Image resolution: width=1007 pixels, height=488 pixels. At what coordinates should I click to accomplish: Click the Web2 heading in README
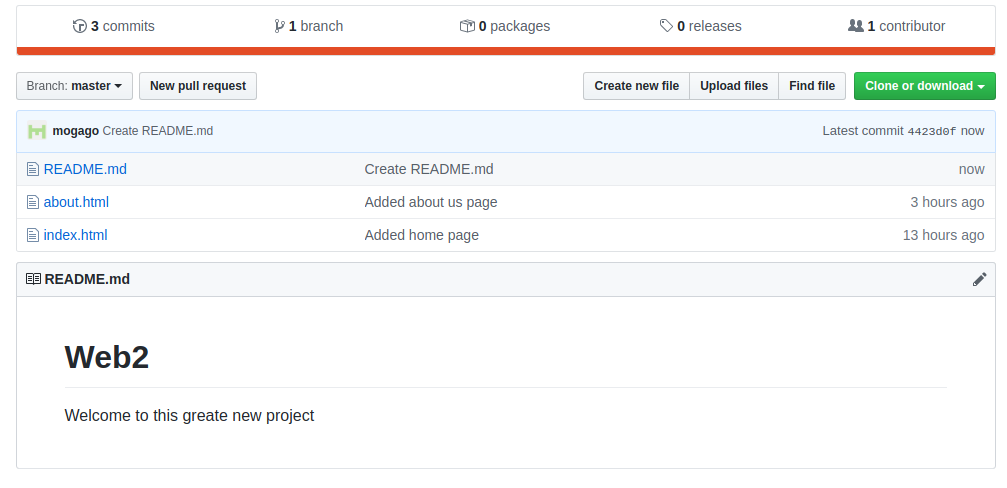point(107,357)
